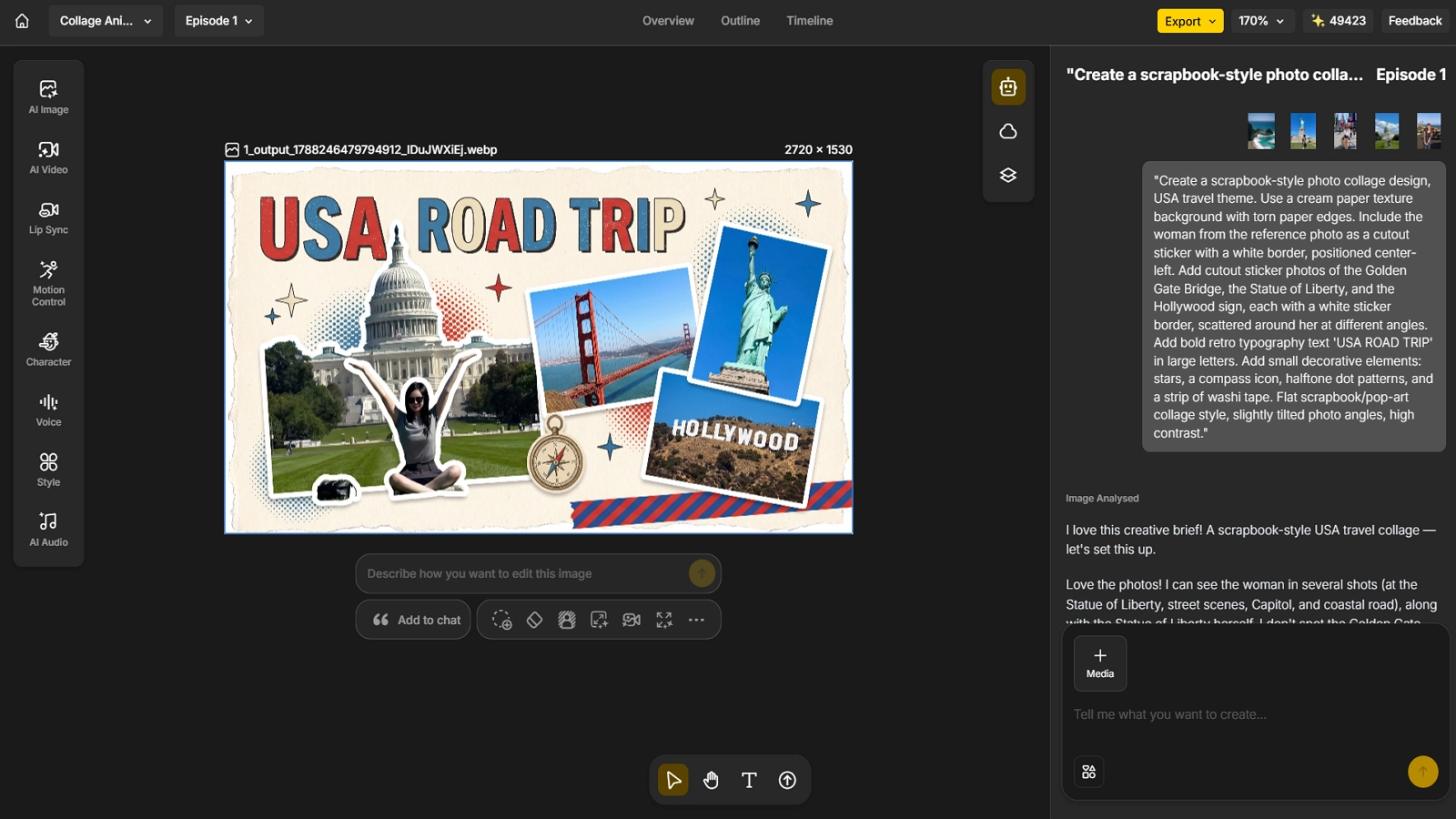Focus the image edit description field
Viewport: 1456px width, 819px height.
click(x=523, y=573)
